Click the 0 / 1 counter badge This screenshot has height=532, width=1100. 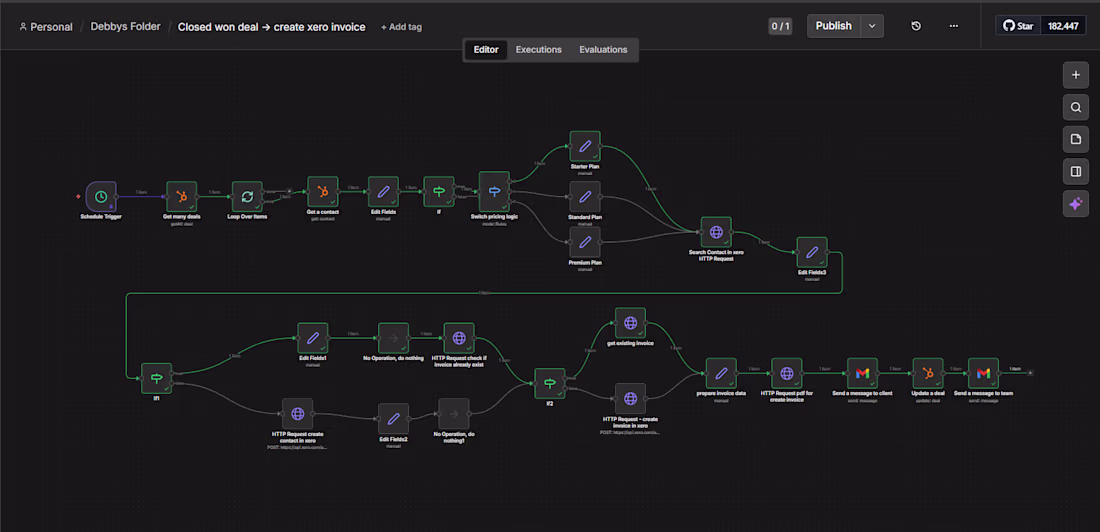pos(780,27)
